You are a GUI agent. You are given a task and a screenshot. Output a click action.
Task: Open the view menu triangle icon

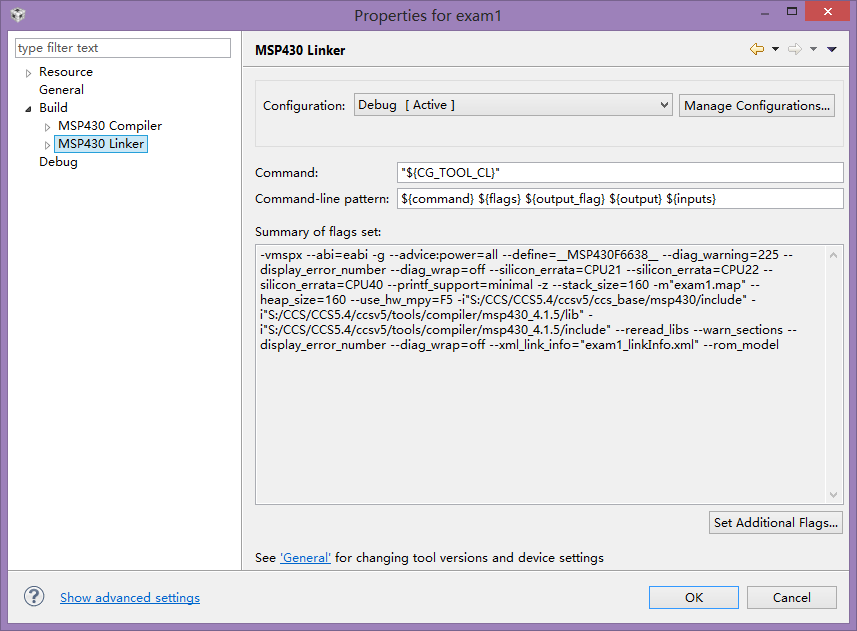(x=832, y=49)
